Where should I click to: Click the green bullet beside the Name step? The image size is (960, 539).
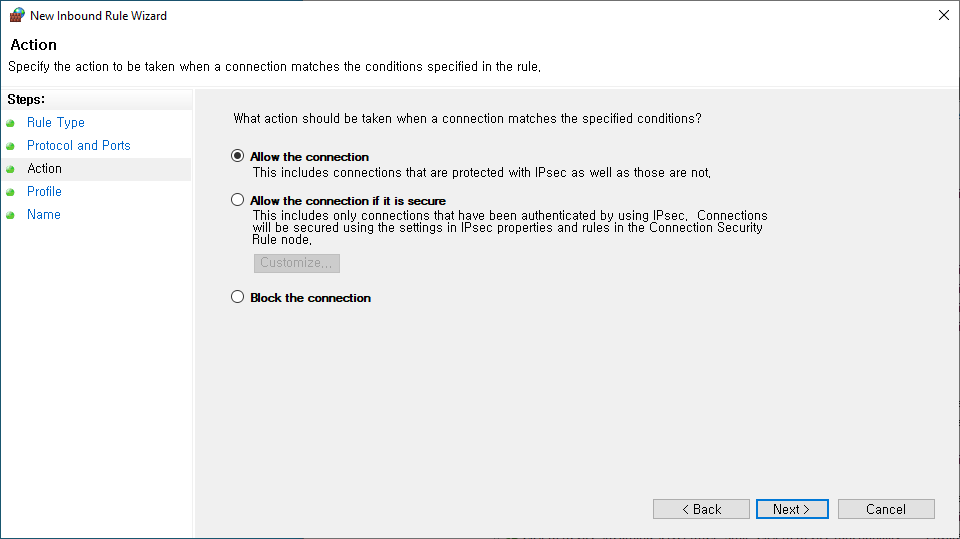[x=10, y=215]
